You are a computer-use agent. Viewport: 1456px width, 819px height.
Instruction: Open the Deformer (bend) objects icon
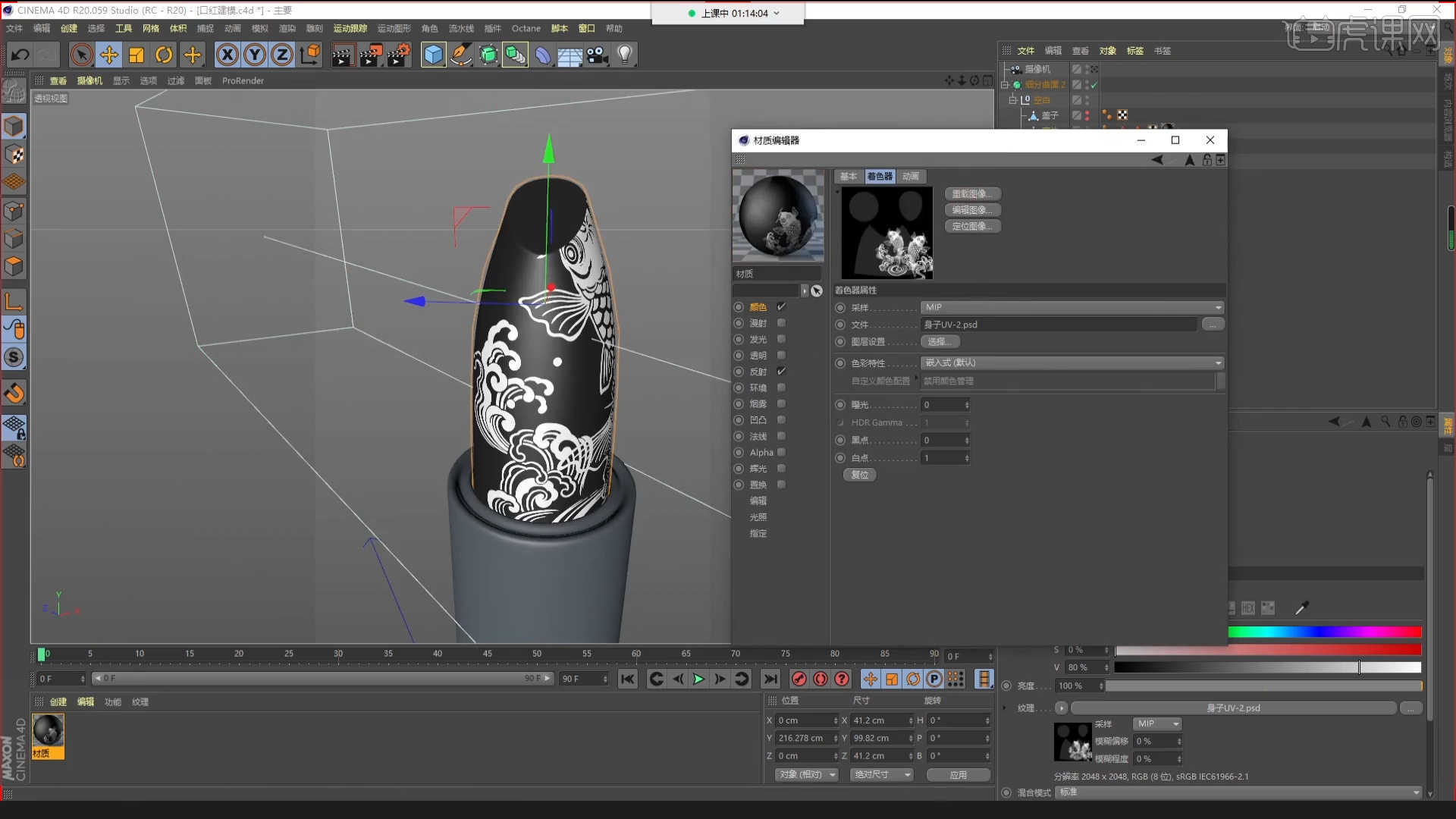click(543, 55)
